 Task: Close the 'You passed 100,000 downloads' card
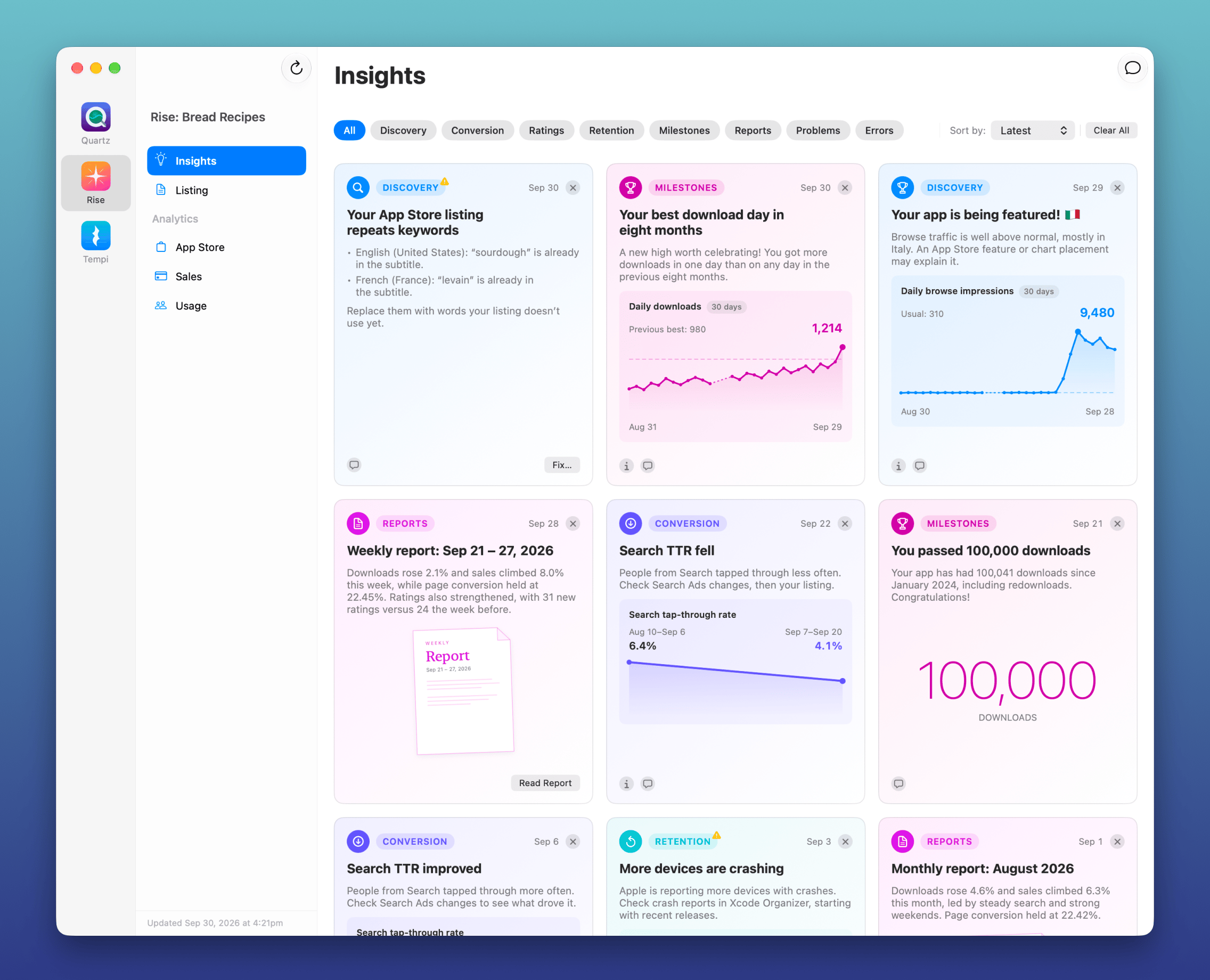(x=1117, y=524)
